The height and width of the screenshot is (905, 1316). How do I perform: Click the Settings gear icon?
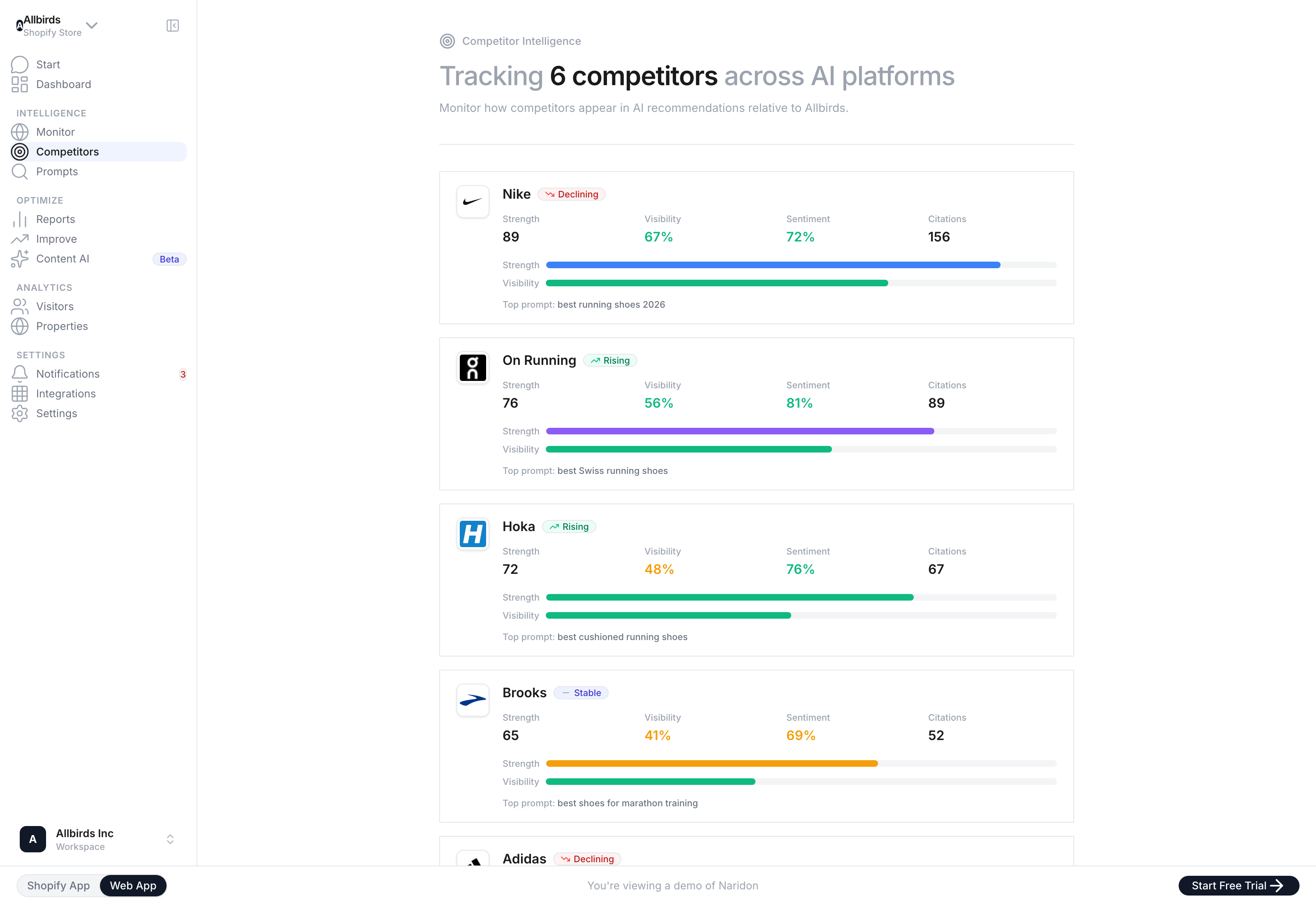click(20, 414)
